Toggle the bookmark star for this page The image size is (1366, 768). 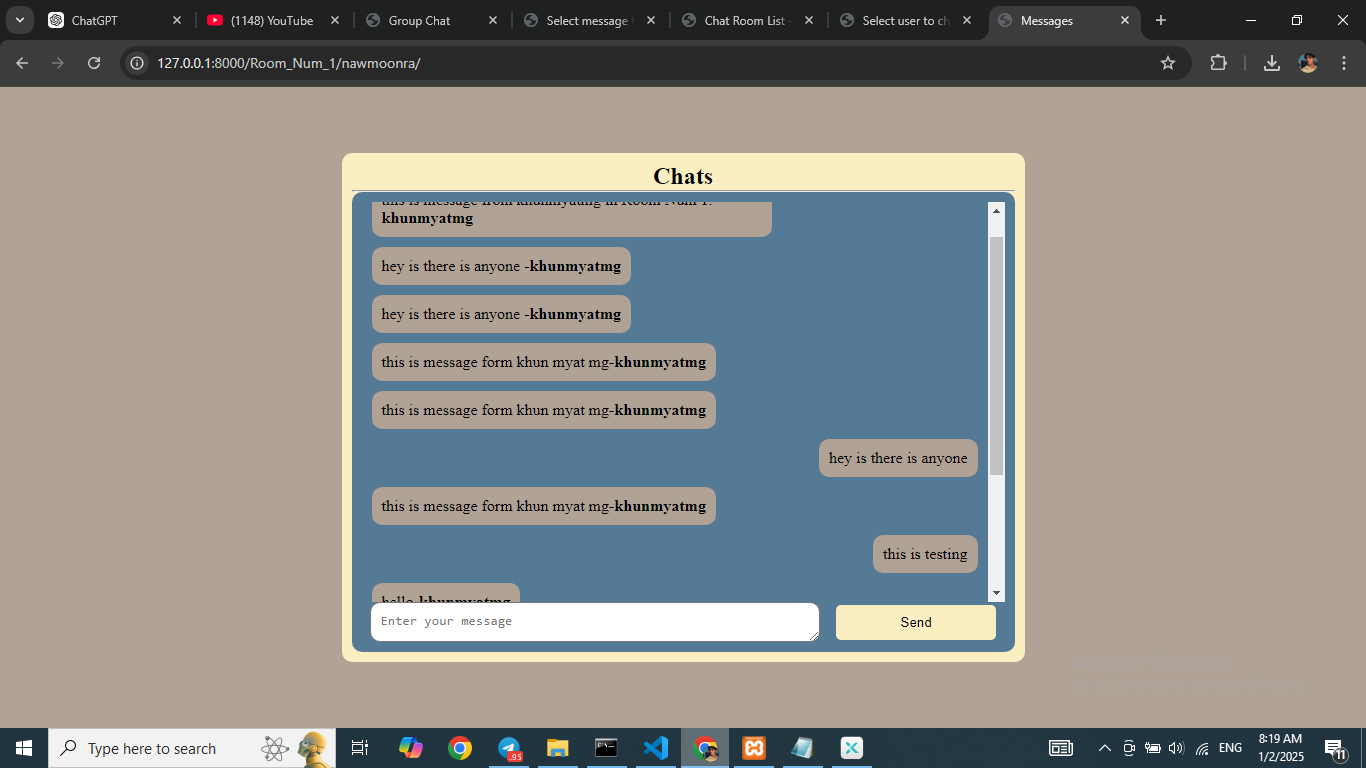point(1168,62)
